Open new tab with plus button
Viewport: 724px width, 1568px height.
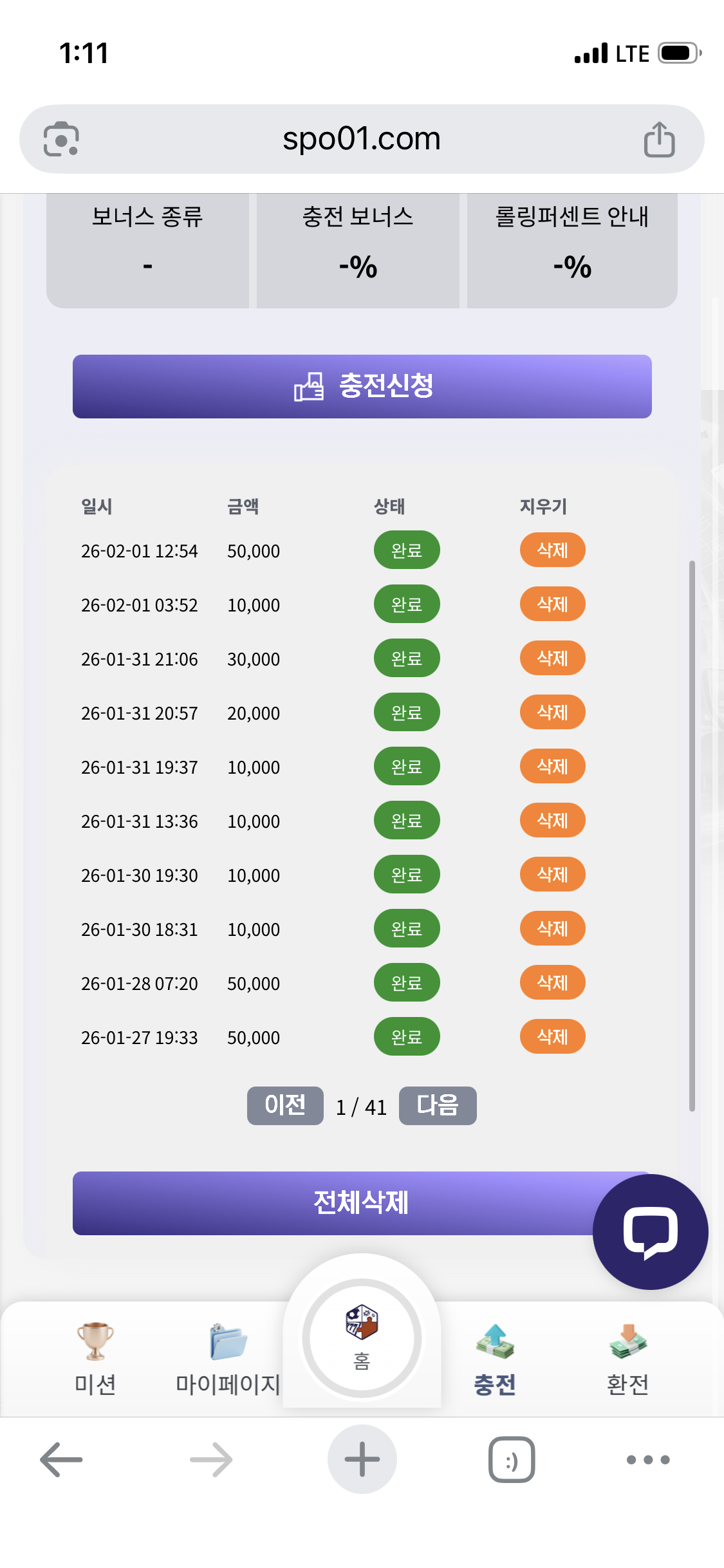(x=362, y=1459)
